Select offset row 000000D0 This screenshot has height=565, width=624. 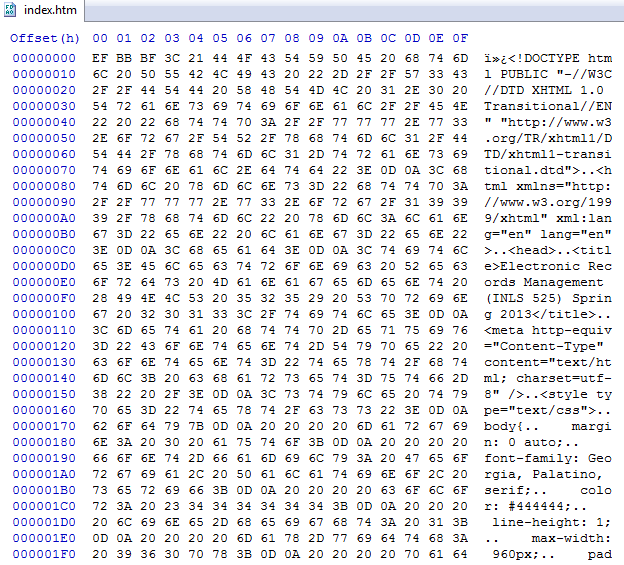pos(44,268)
